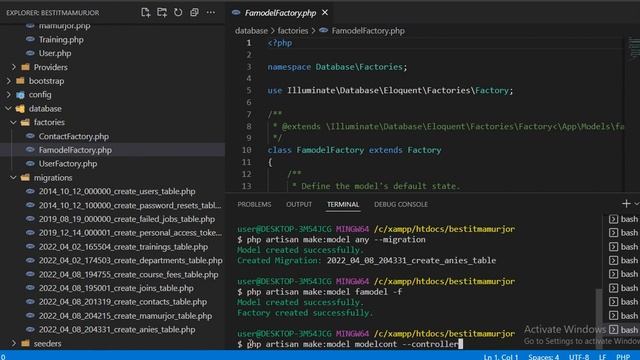Click the namespace Database\Factories line
The height and width of the screenshot is (360, 640).
(337, 67)
